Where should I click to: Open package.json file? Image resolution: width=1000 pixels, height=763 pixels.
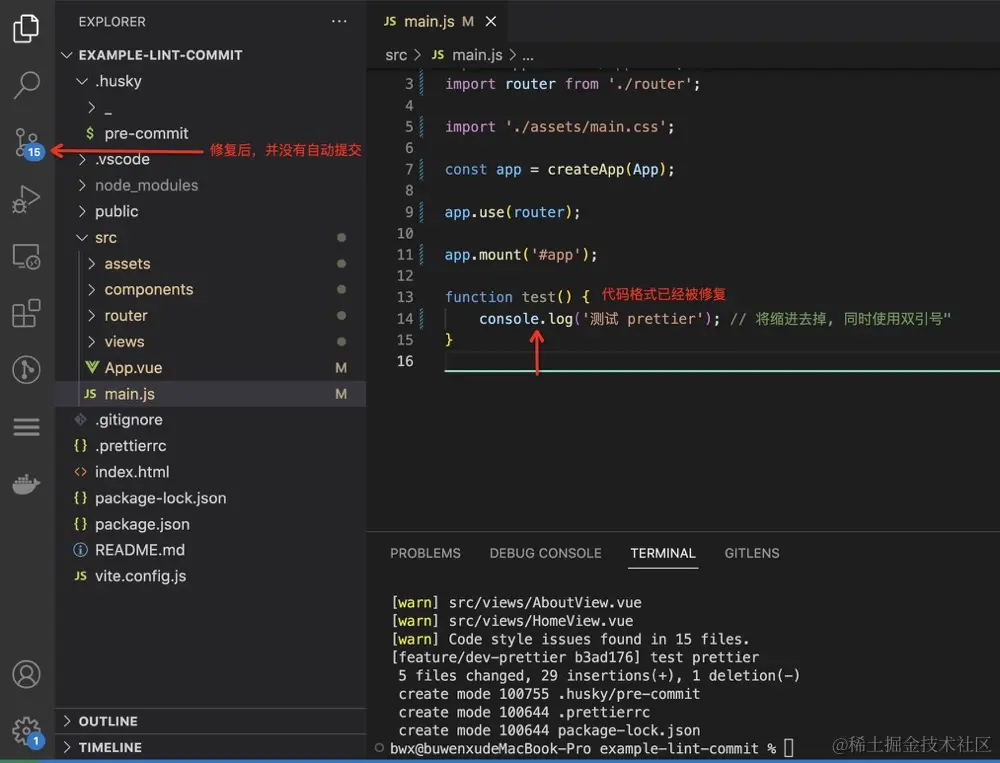(x=210, y=524)
